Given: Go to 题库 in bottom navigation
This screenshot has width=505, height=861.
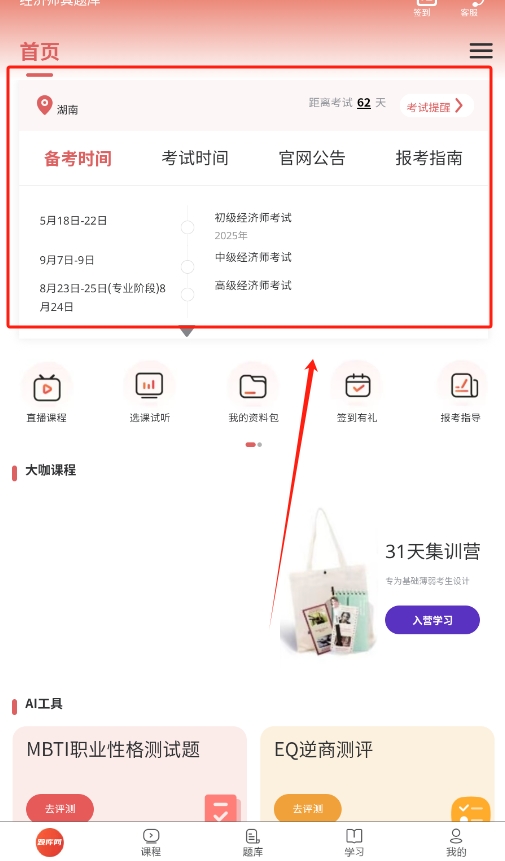Looking at the screenshot, I should pyautogui.click(x=252, y=842).
